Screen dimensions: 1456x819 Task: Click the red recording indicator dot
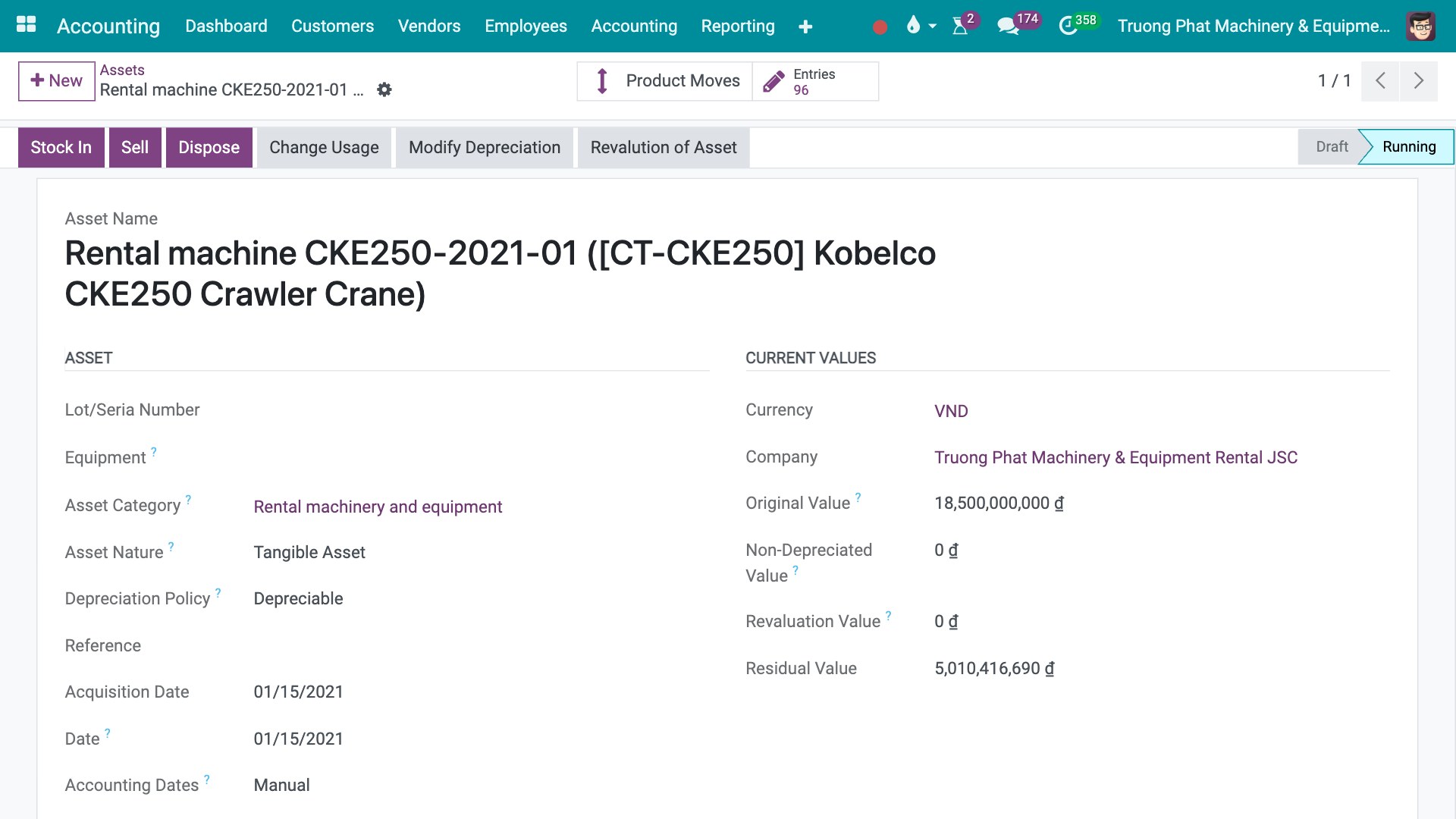880,27
